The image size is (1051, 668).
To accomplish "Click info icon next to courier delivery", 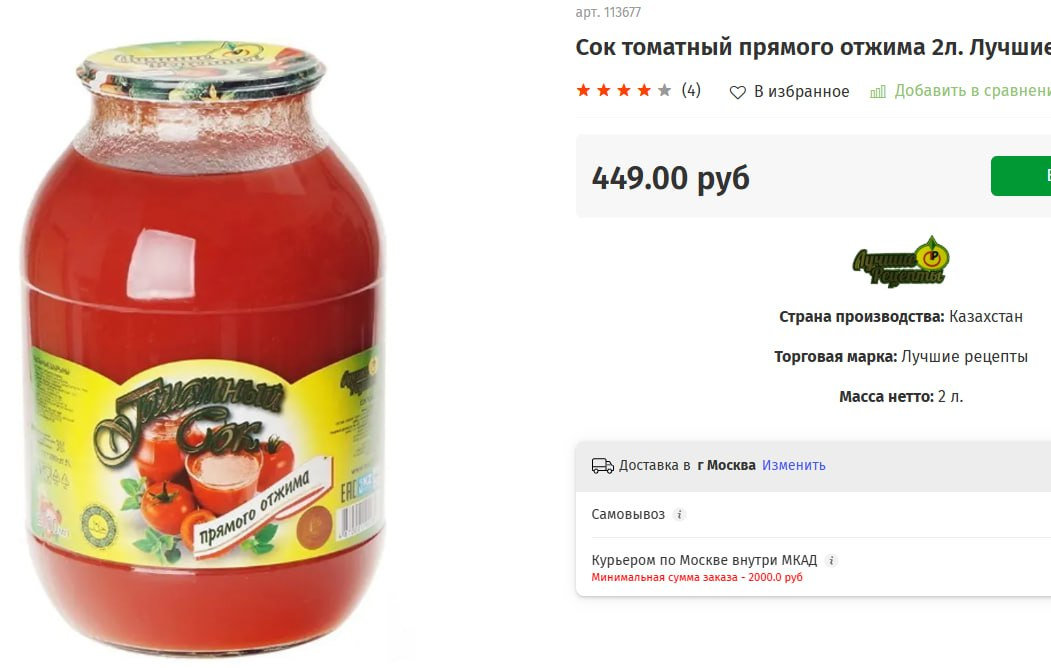I will (831, 560).
